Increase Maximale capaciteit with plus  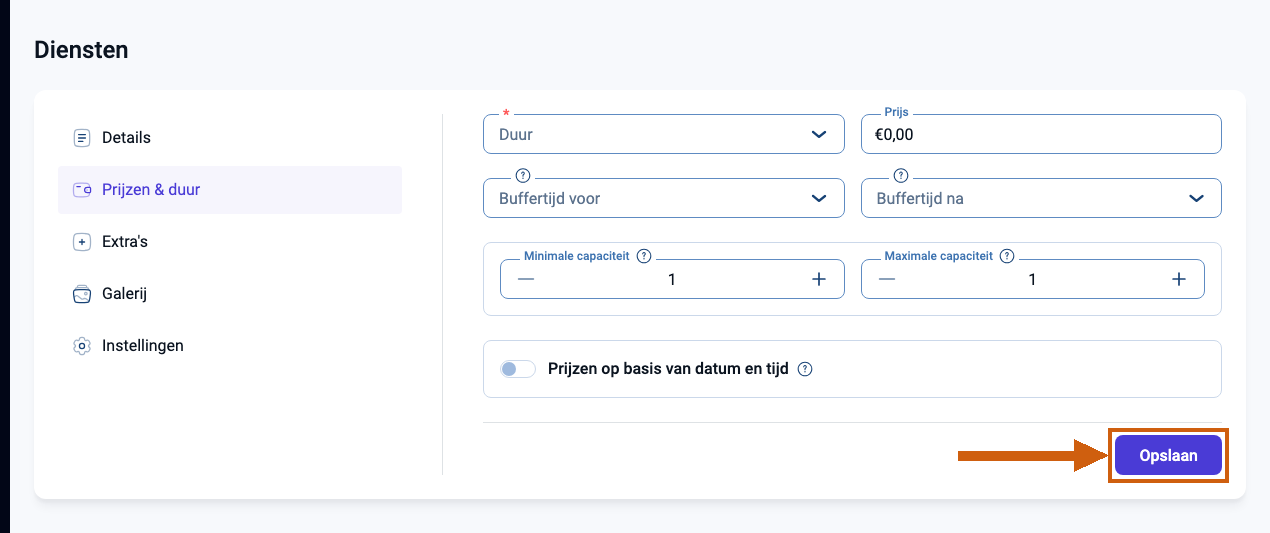point(1179,279)
